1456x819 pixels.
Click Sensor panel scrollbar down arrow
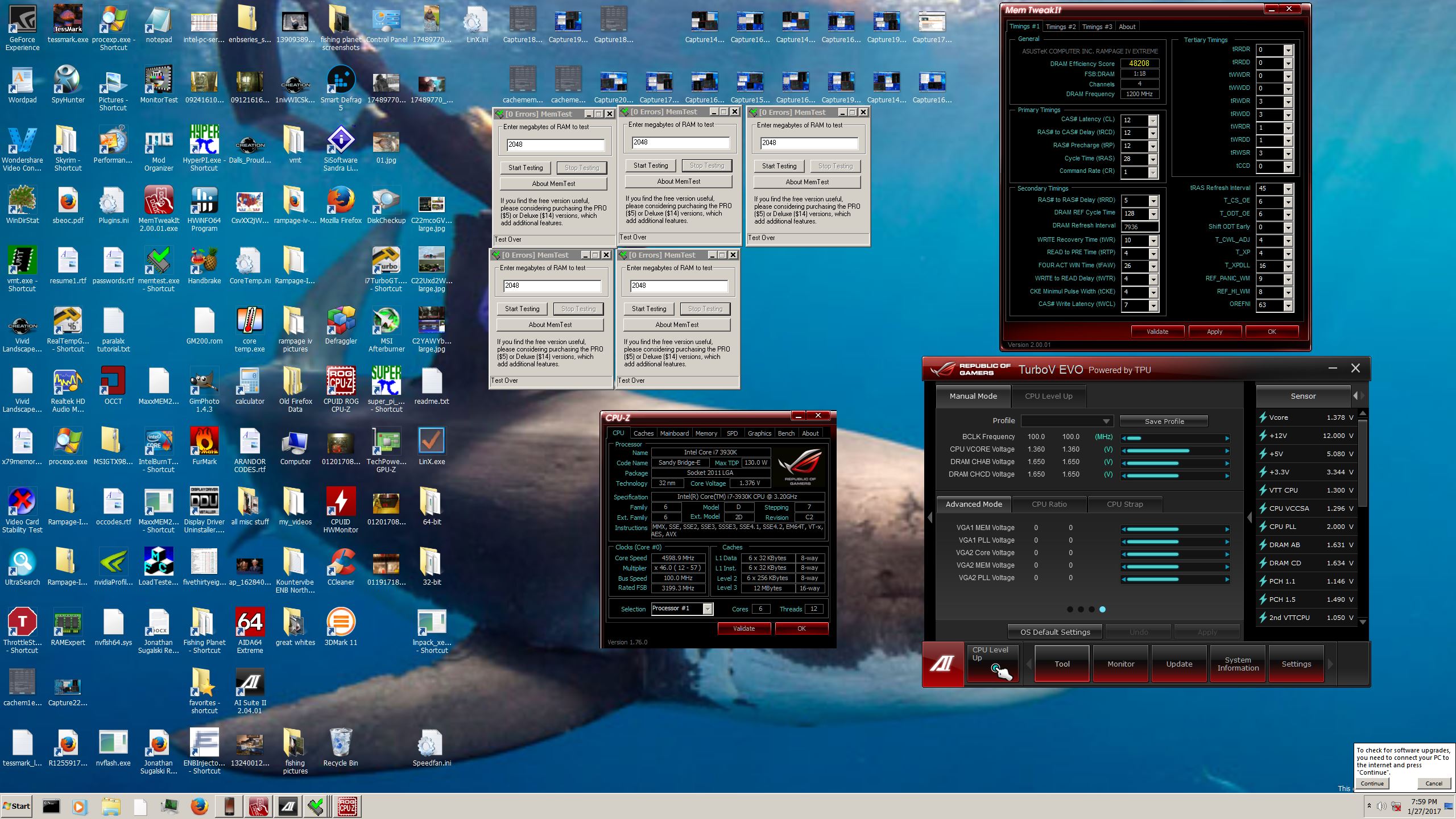click(1362, 622)
